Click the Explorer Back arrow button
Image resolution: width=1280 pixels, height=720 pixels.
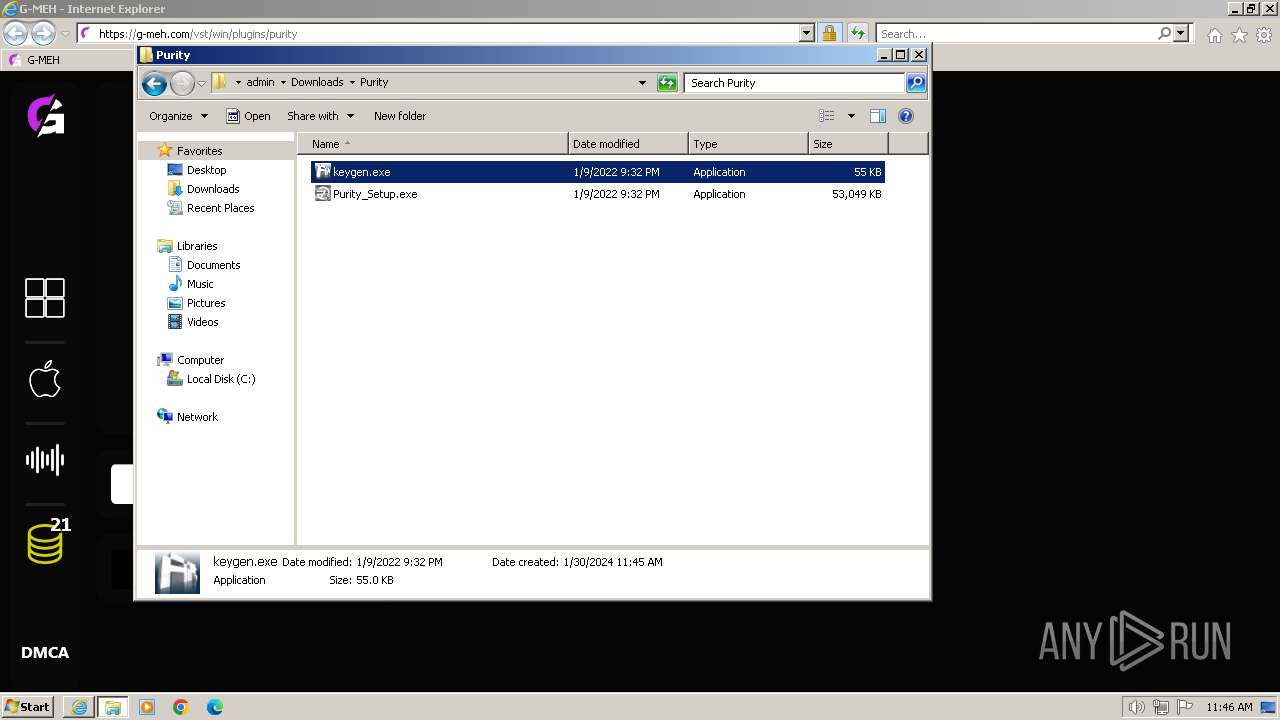coord(154,83)
